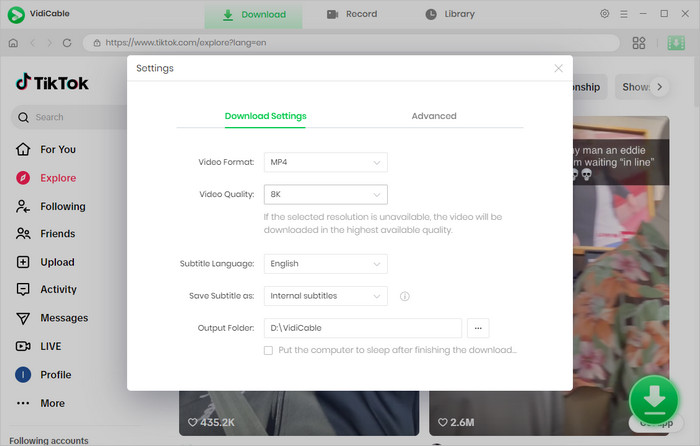
Task: Close the Settings dialog
Action: click(558, 68)
